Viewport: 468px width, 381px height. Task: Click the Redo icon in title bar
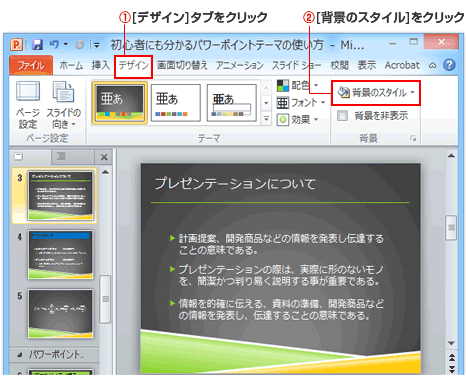point(79,44)
